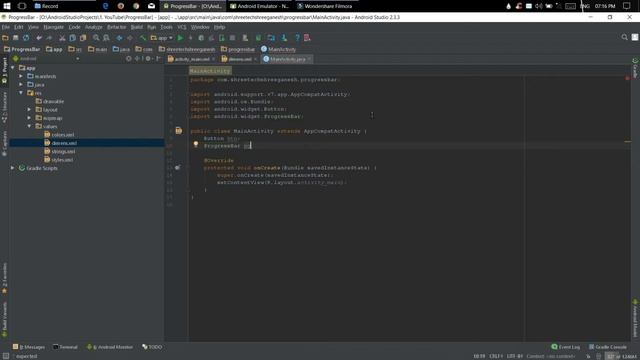This screenshot has width=640, height=360.
Task: Open the Build menu
Action: tap(137, 27)
